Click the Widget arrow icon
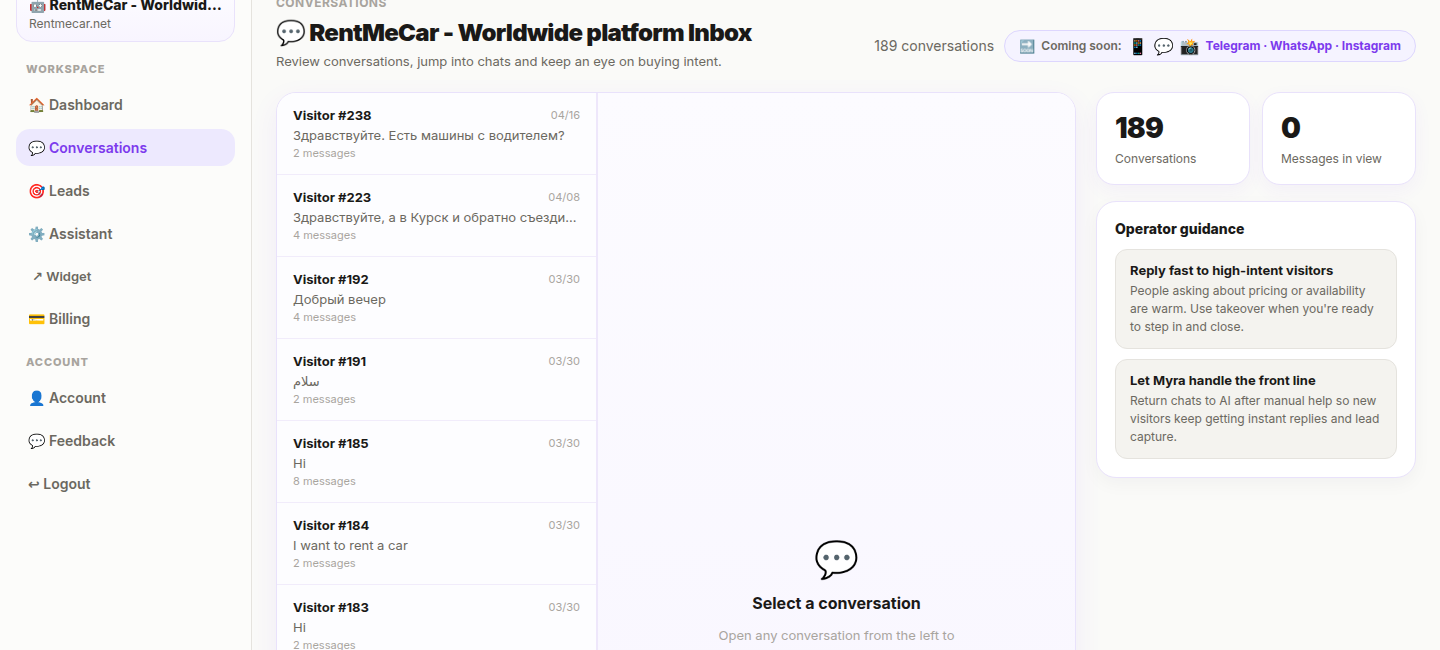The width and height of the screenshot is (1440, 650). [36, 276]
